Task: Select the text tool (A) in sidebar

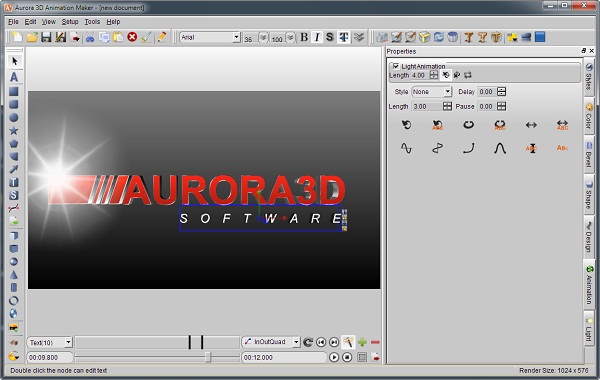Action: pos(14,77)
